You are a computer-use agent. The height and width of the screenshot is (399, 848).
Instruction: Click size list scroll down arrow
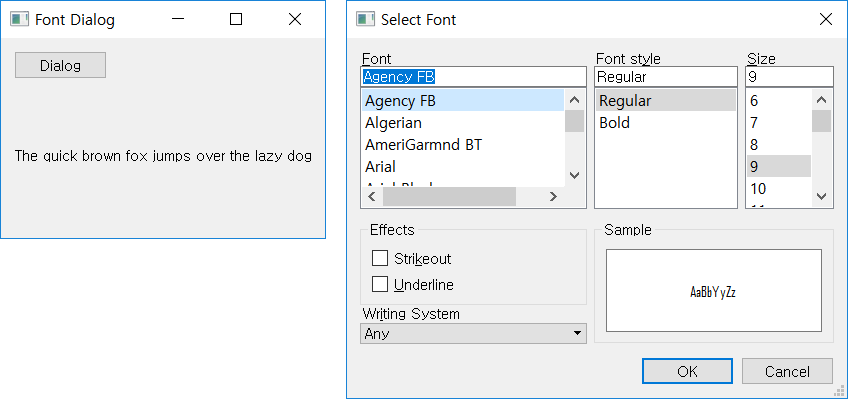pos(822,197)
